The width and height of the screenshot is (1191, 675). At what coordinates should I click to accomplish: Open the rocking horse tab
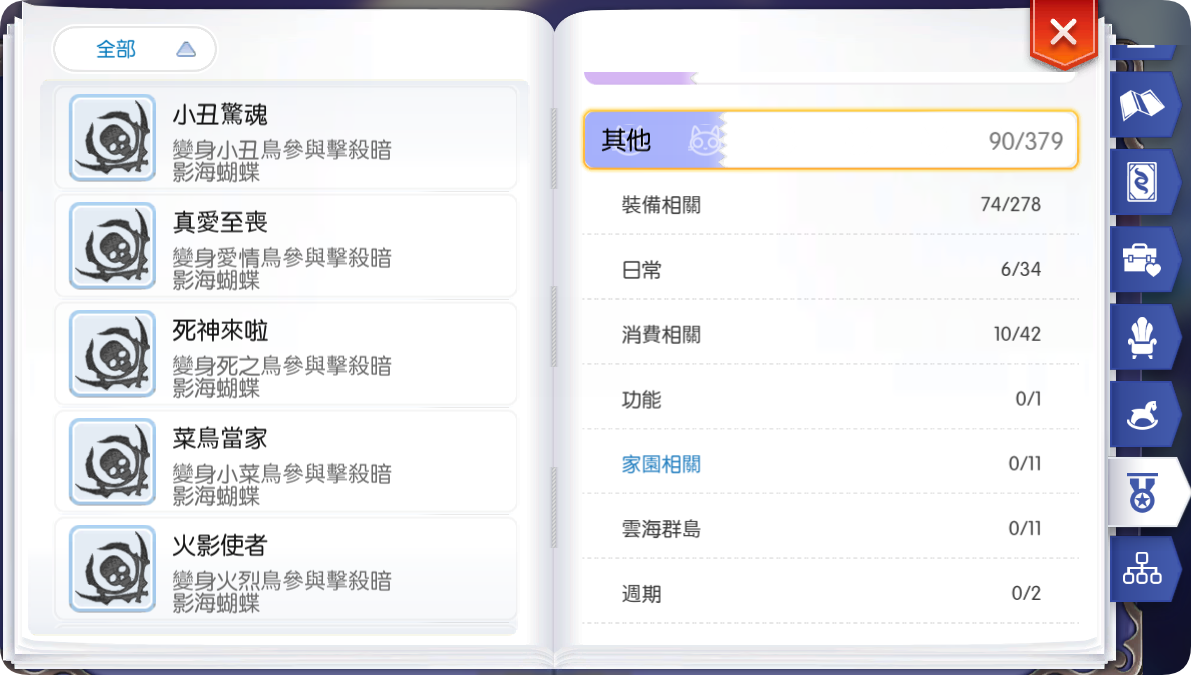click(1142, 415)
